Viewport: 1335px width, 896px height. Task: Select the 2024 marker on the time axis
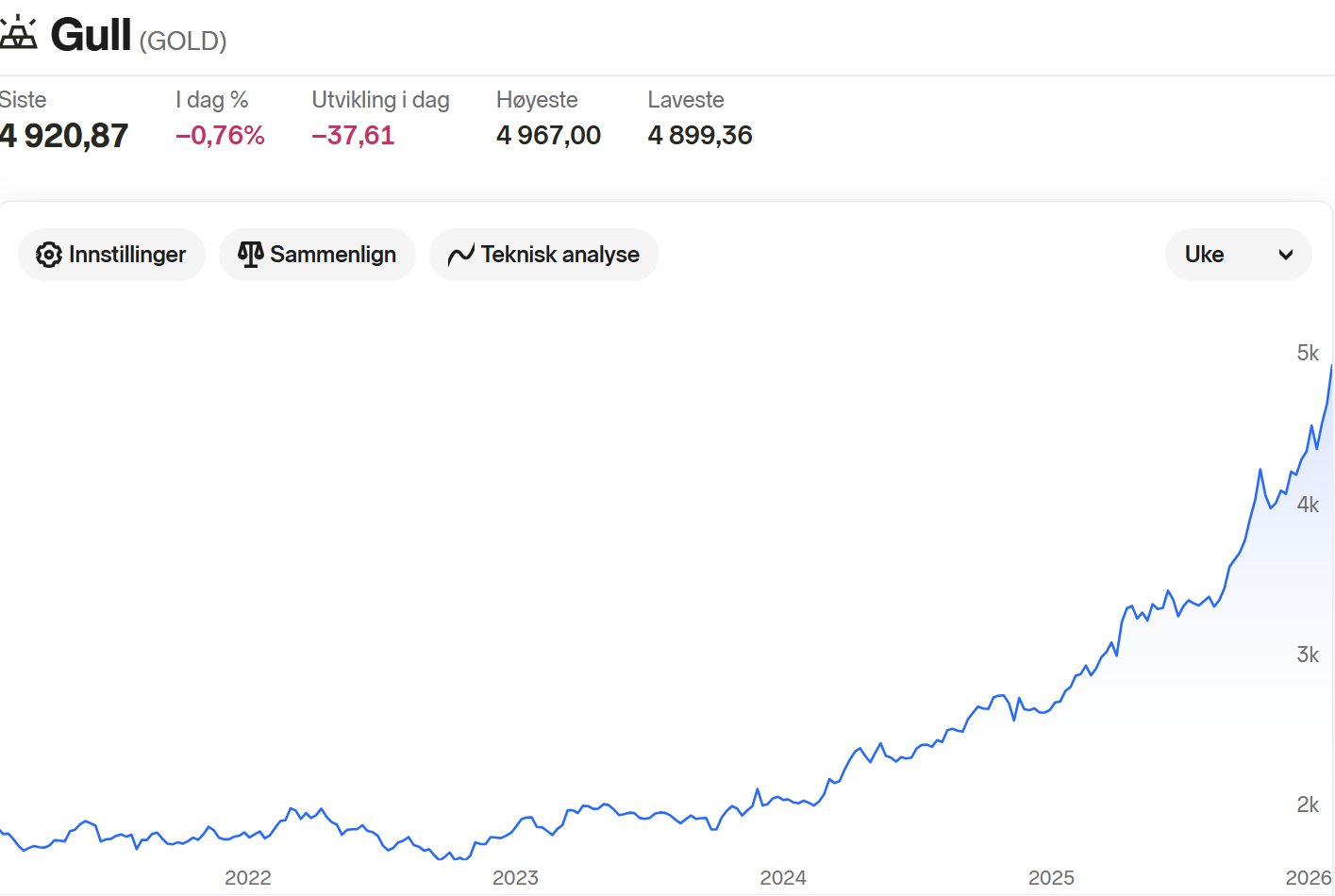pyautogui.click(x=783, y=878)
